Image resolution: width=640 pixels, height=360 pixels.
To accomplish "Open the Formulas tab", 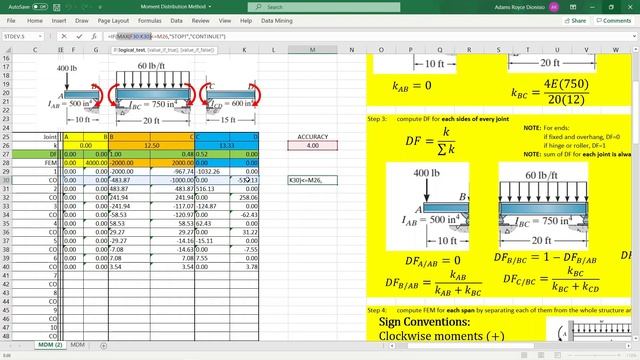I will tap(149, 20).
